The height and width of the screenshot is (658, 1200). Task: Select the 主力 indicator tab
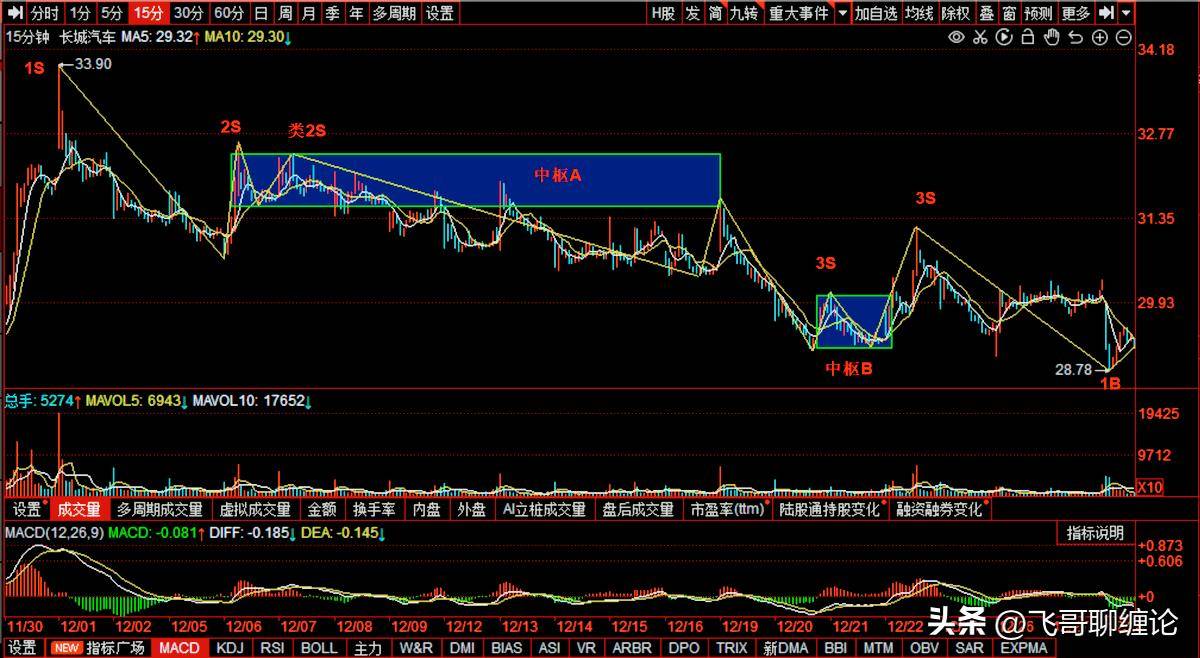pos(368,648)
